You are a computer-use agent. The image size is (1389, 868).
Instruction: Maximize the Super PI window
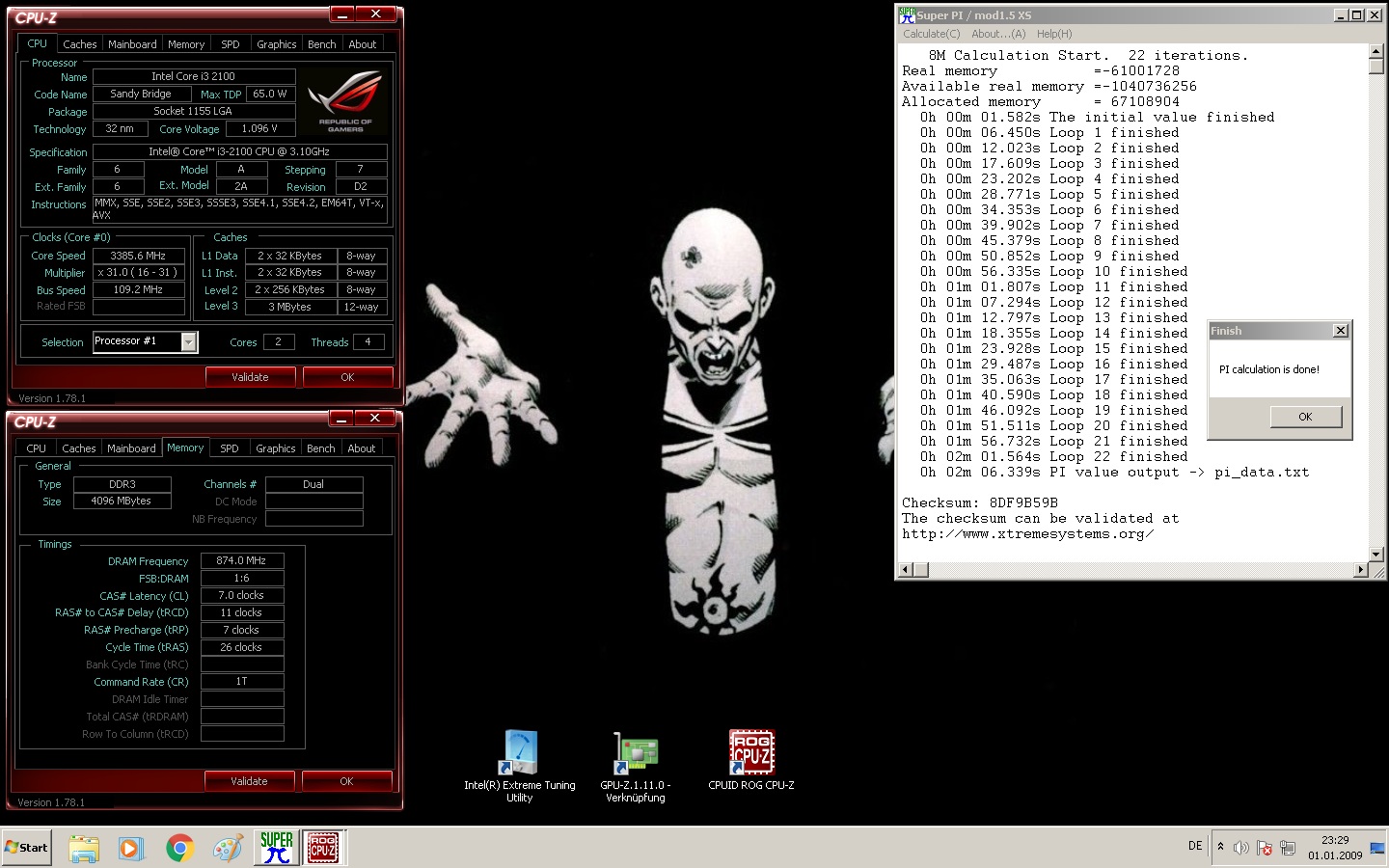point(1357,14)
